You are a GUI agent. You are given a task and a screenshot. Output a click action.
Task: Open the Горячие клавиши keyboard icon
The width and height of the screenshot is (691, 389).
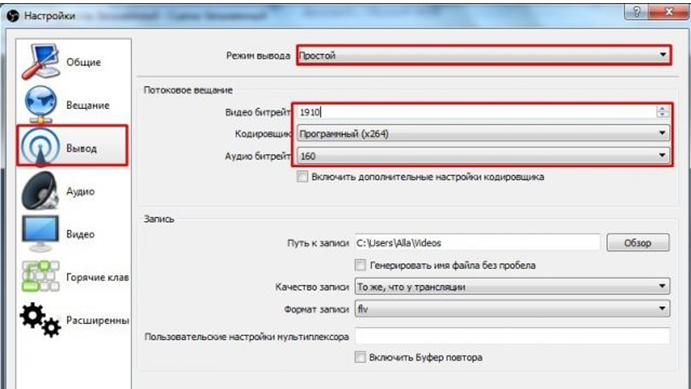tap(40, 276)
